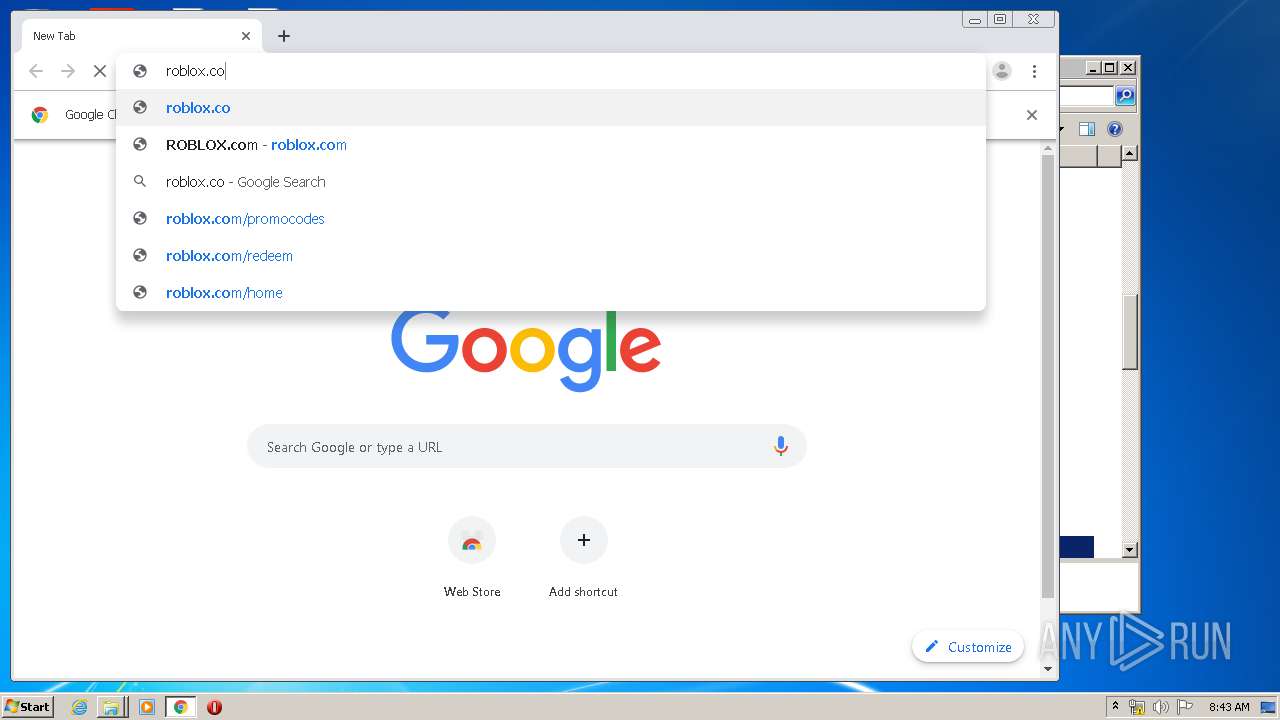The height and width of the screenshot is (720, 1280).
Task: Click search button in background window
Action: coord(1125,96)
